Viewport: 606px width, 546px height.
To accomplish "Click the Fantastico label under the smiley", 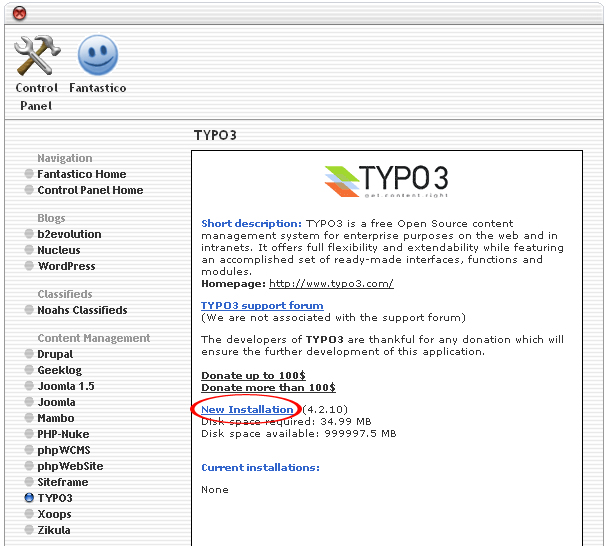I will [98, 88].
